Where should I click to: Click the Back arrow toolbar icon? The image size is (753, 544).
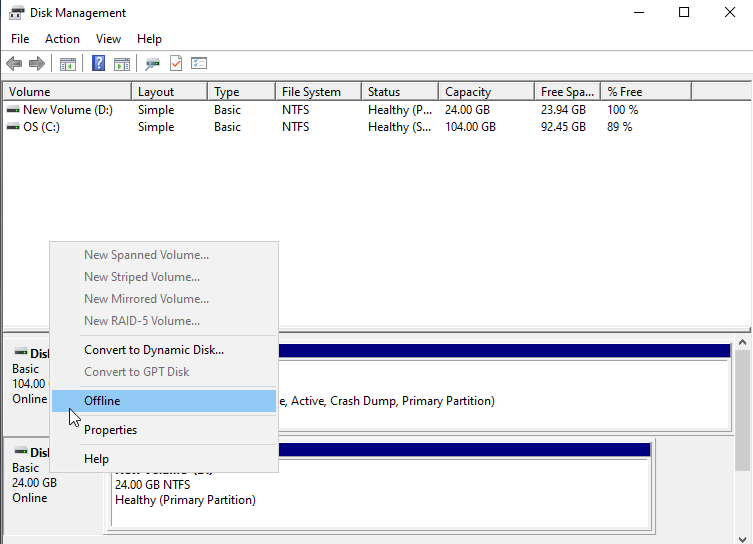tap(14, 64)
